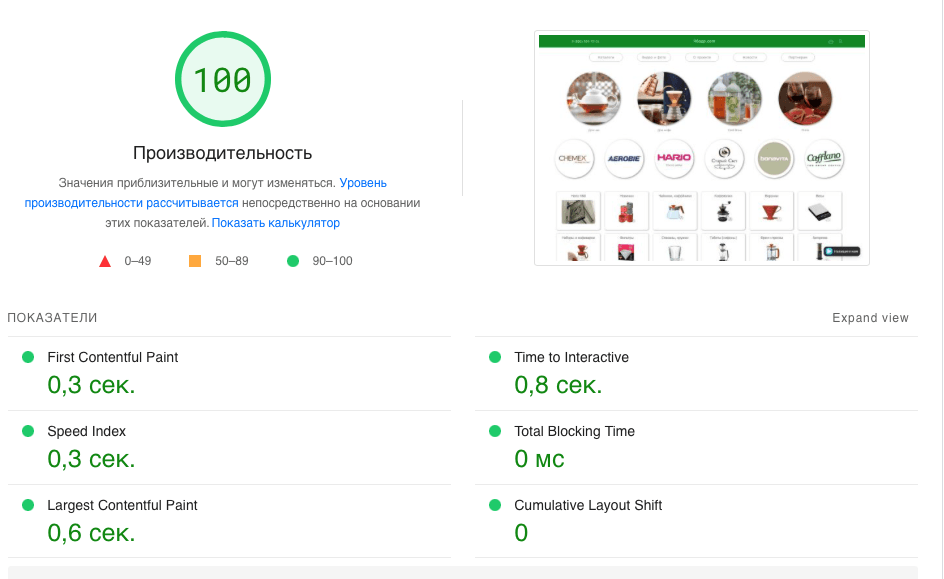
Task: Click green status dot beside Total Blocking Time
Action: (x=494, y=431)
